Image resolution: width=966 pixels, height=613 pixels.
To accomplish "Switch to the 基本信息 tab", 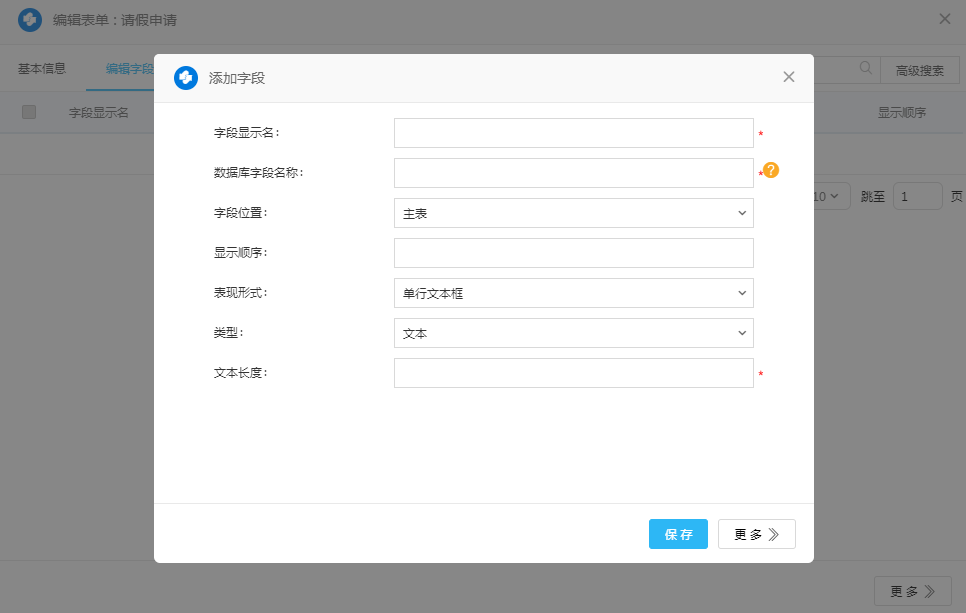I will click(x=42, y=69).
